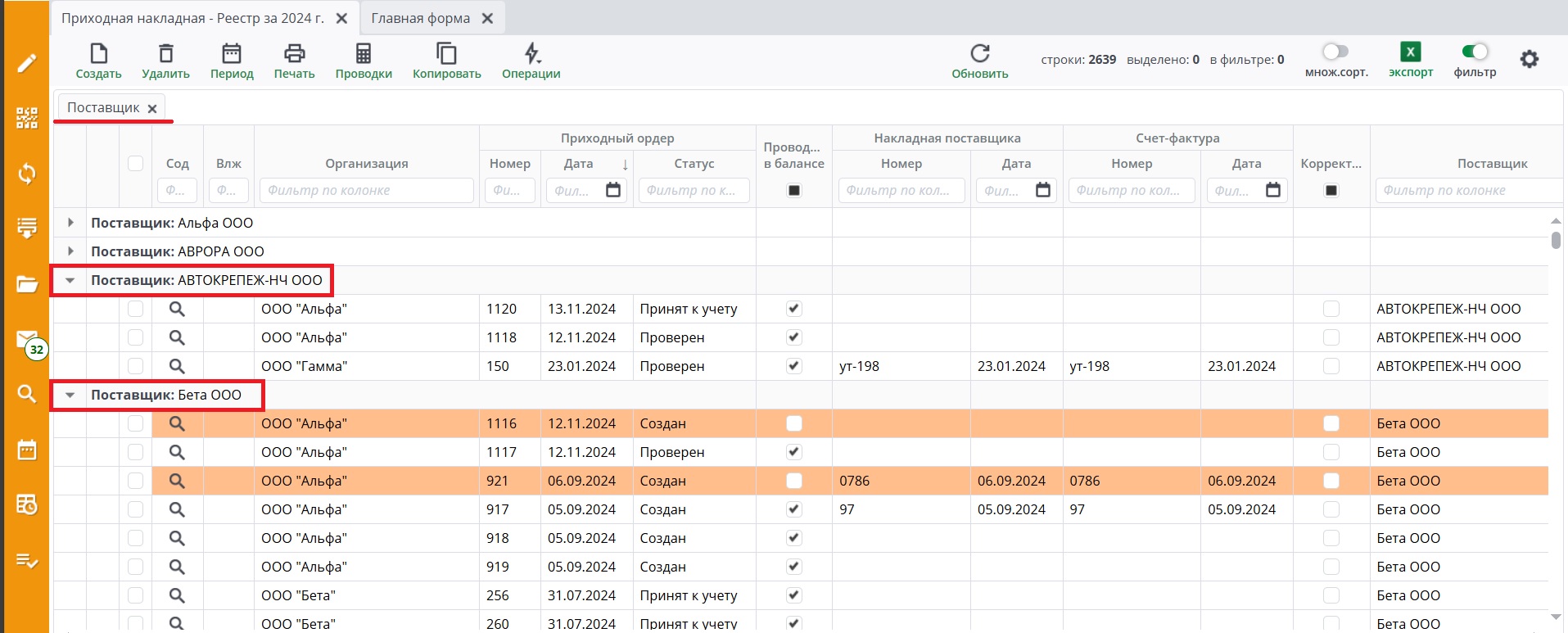Check the row checkbox for order 1120
The image size is (1568, 633).
point(136,309)
